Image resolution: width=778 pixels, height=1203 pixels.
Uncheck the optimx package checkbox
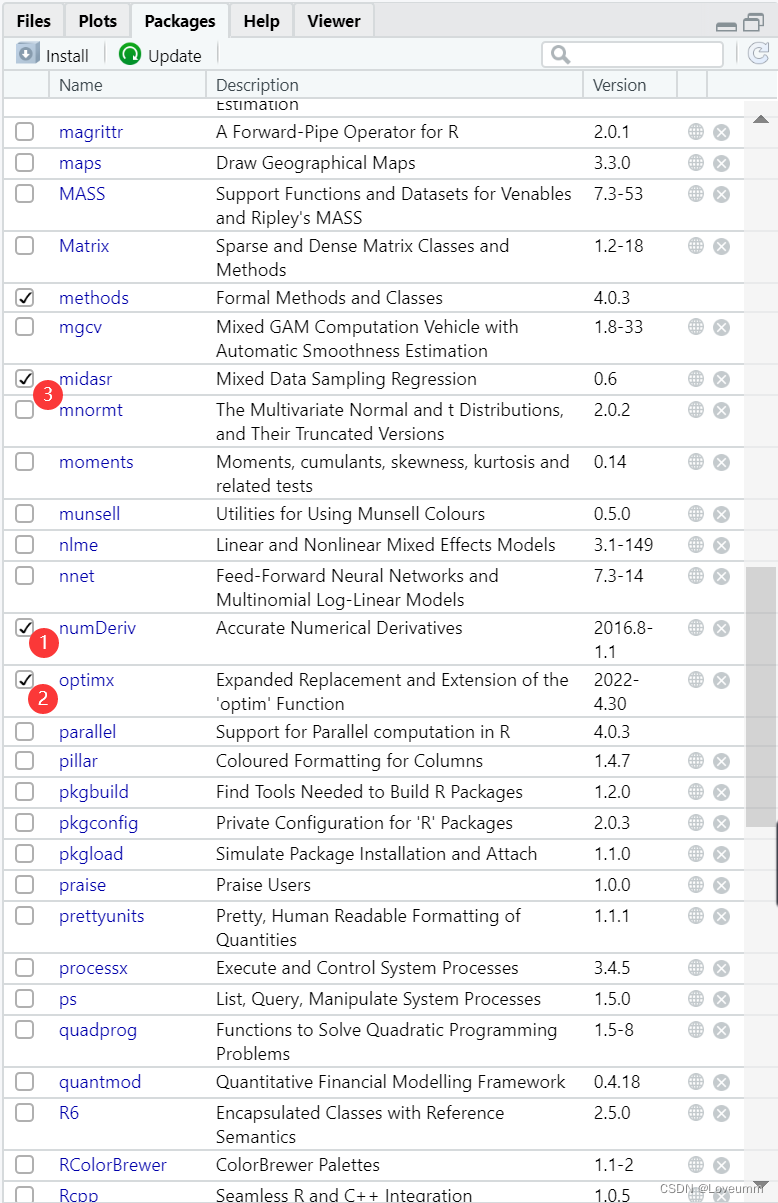25,680
